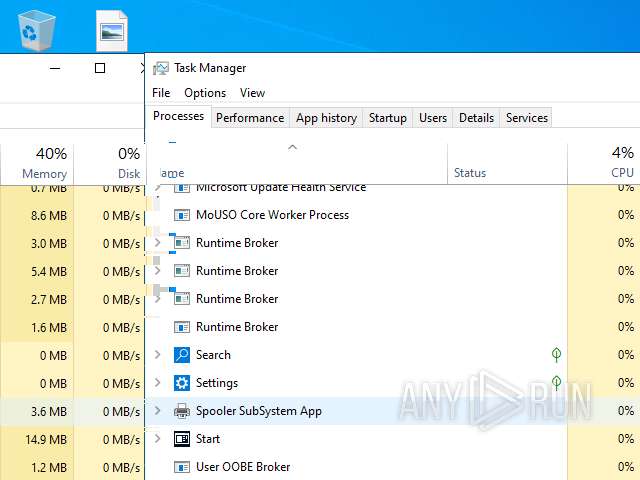This screenshot has width=640, height=480.
Task: Select the MoUSO Core Worker Process icon
Action: pos(182,215)
